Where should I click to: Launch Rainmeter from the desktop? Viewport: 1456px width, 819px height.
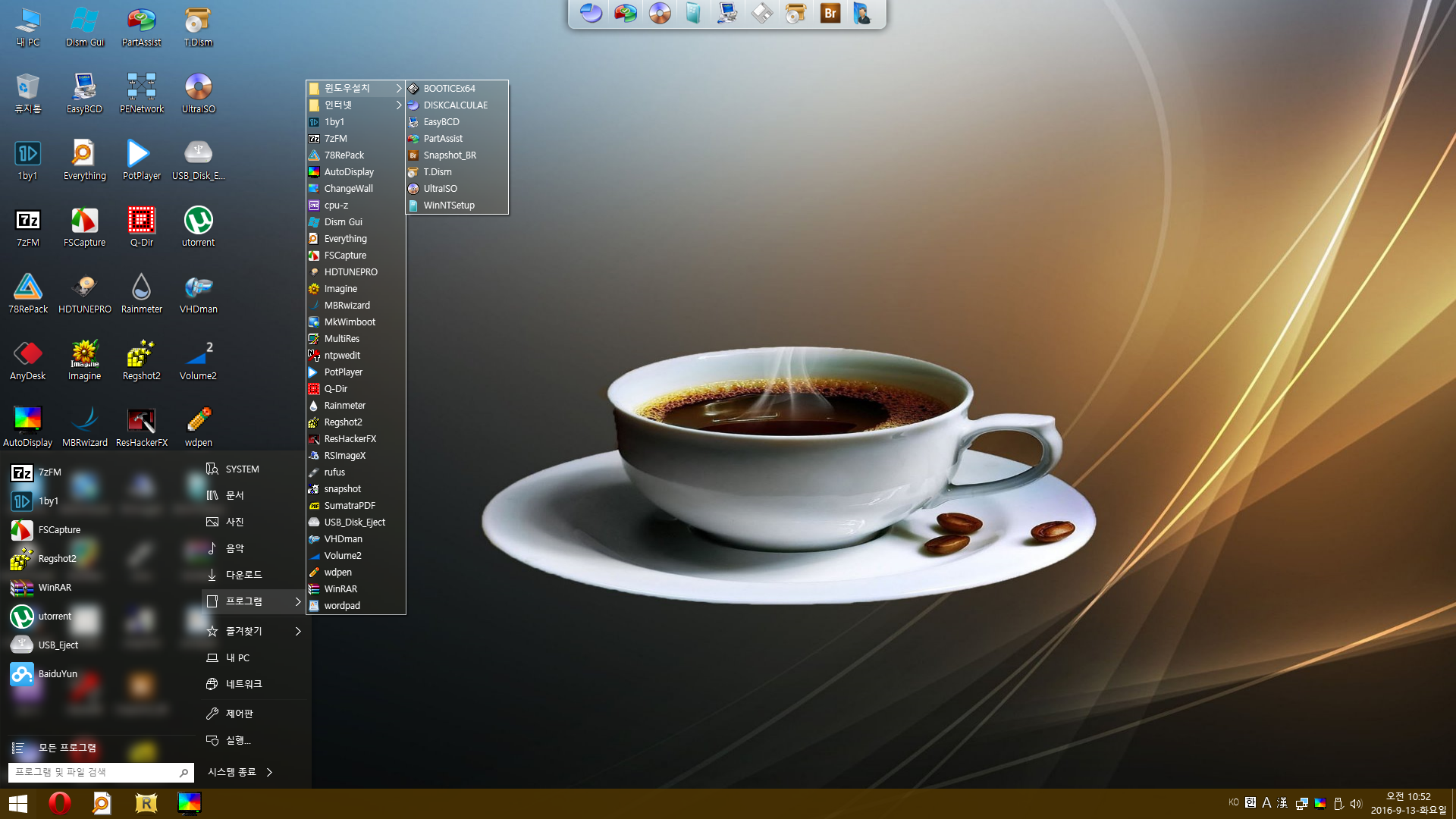(141, 294)
